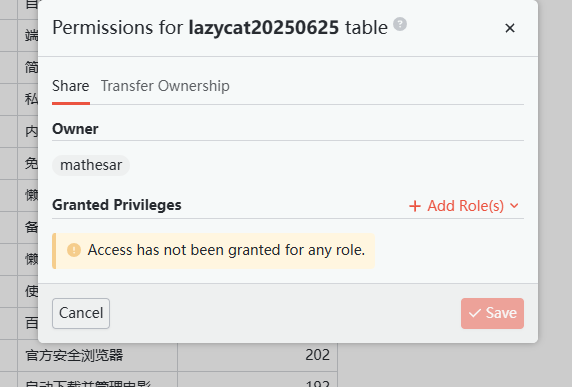Select the cell containing 202
This screenshot has height=387, width=572.
pyautogui.click(x=258, y=355)
